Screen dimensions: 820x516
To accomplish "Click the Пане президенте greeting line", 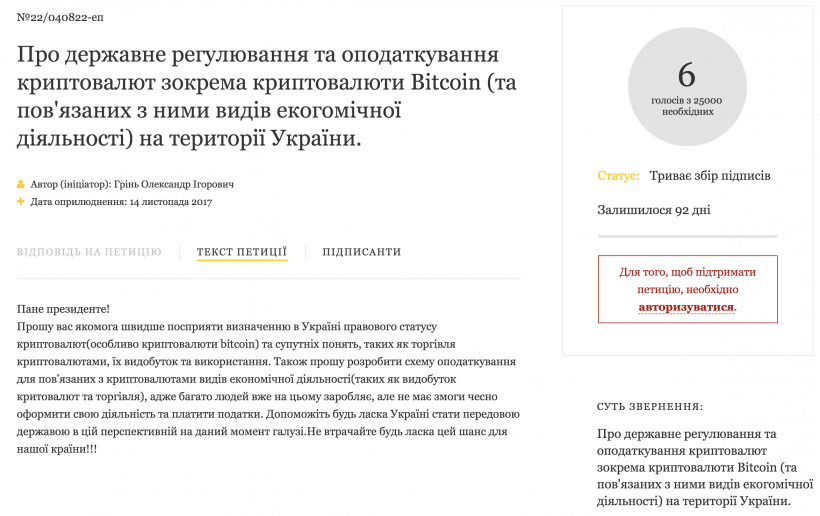I will pos(63,309).
